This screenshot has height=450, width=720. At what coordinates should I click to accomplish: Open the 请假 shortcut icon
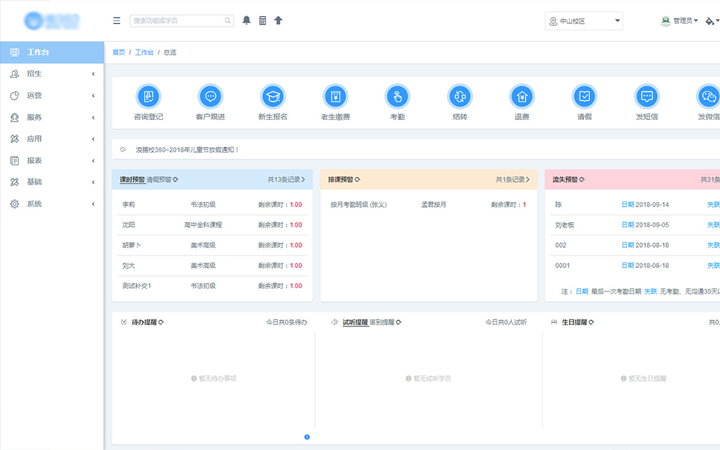(x=585, y=96)
